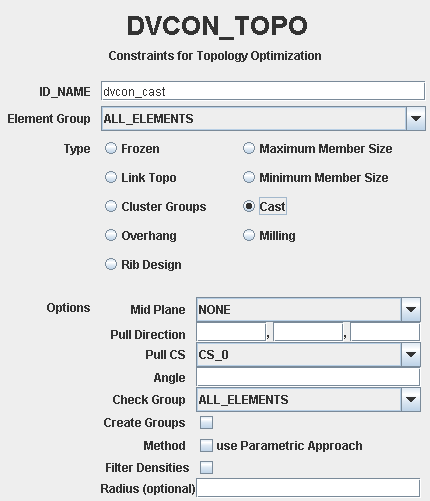Select the Frozen type radio button
Screen dimensions: 430x501
tap(111, 148)
